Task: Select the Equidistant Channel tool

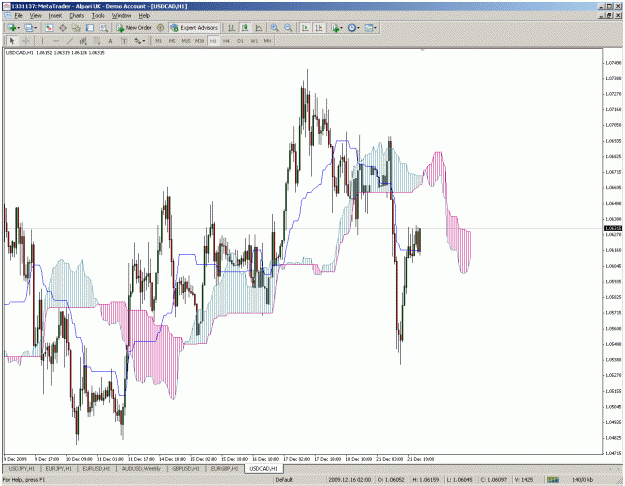Action: [x=83, y=41]
